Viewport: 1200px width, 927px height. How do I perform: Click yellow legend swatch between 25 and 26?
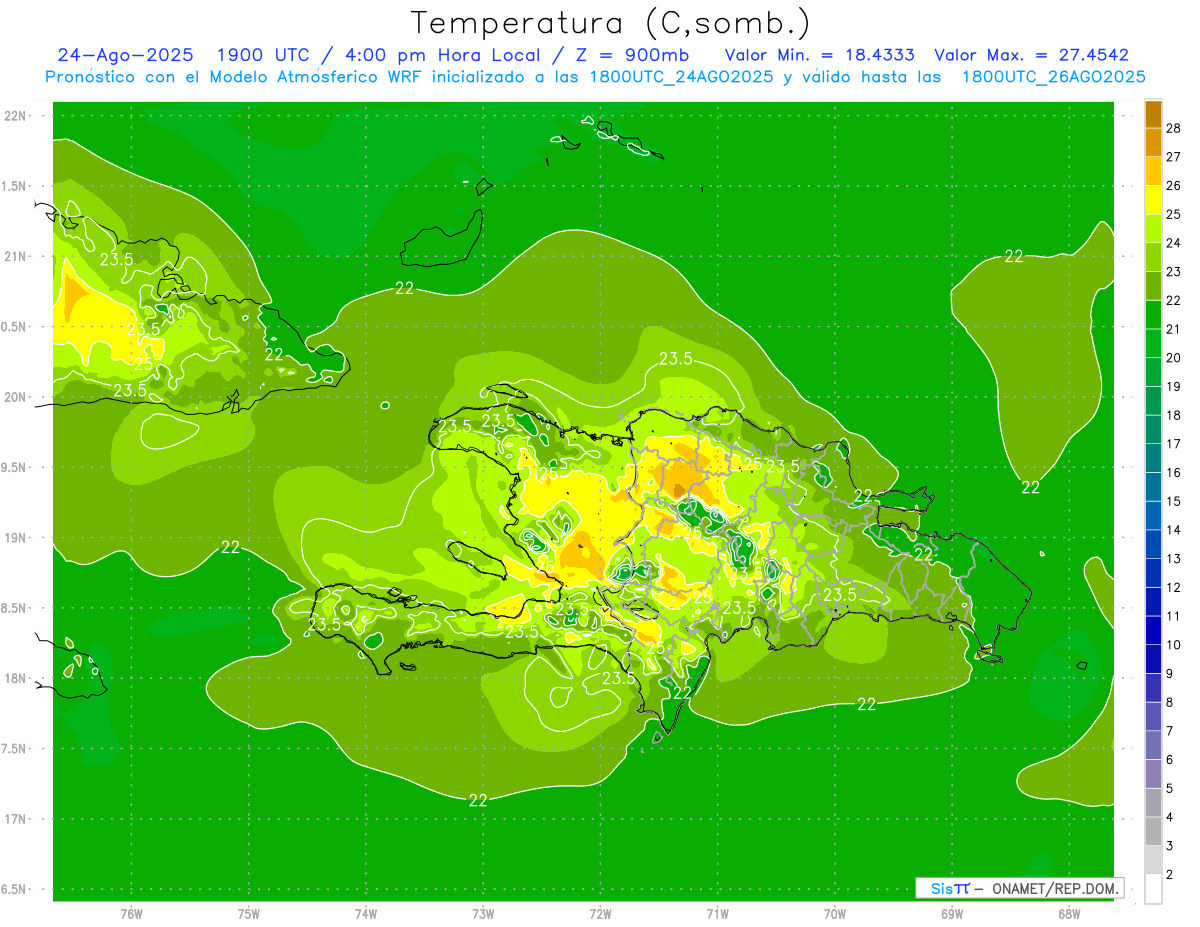(1153, 200)
